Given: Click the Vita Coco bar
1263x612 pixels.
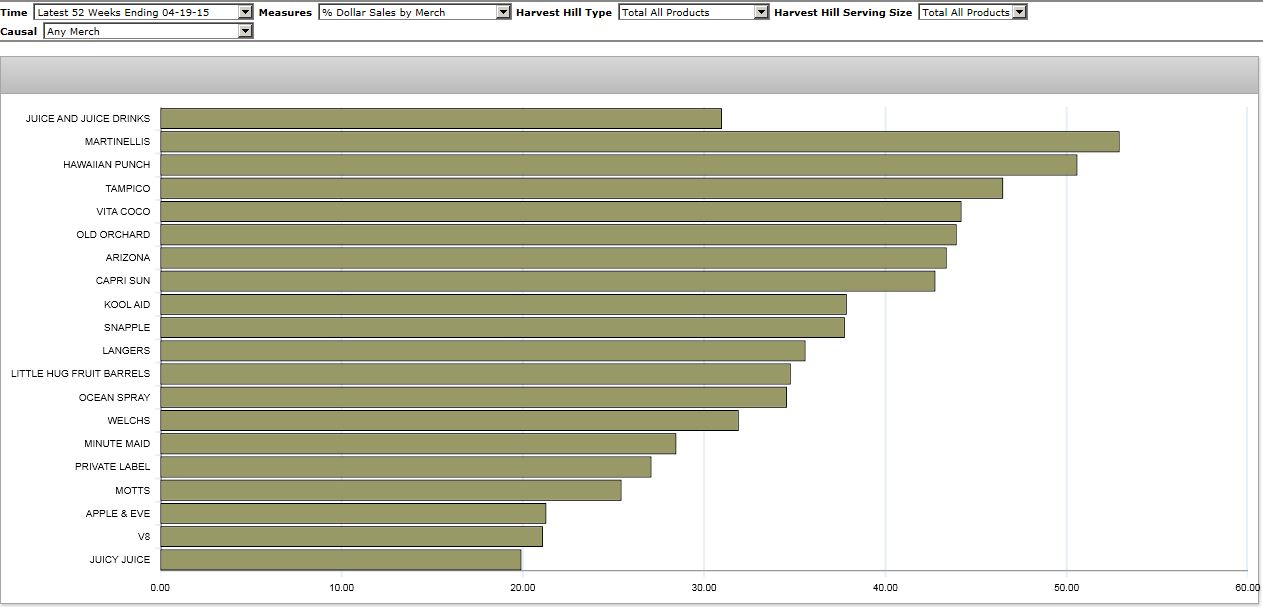Looking at the screenshot, I should click(560, 211).
